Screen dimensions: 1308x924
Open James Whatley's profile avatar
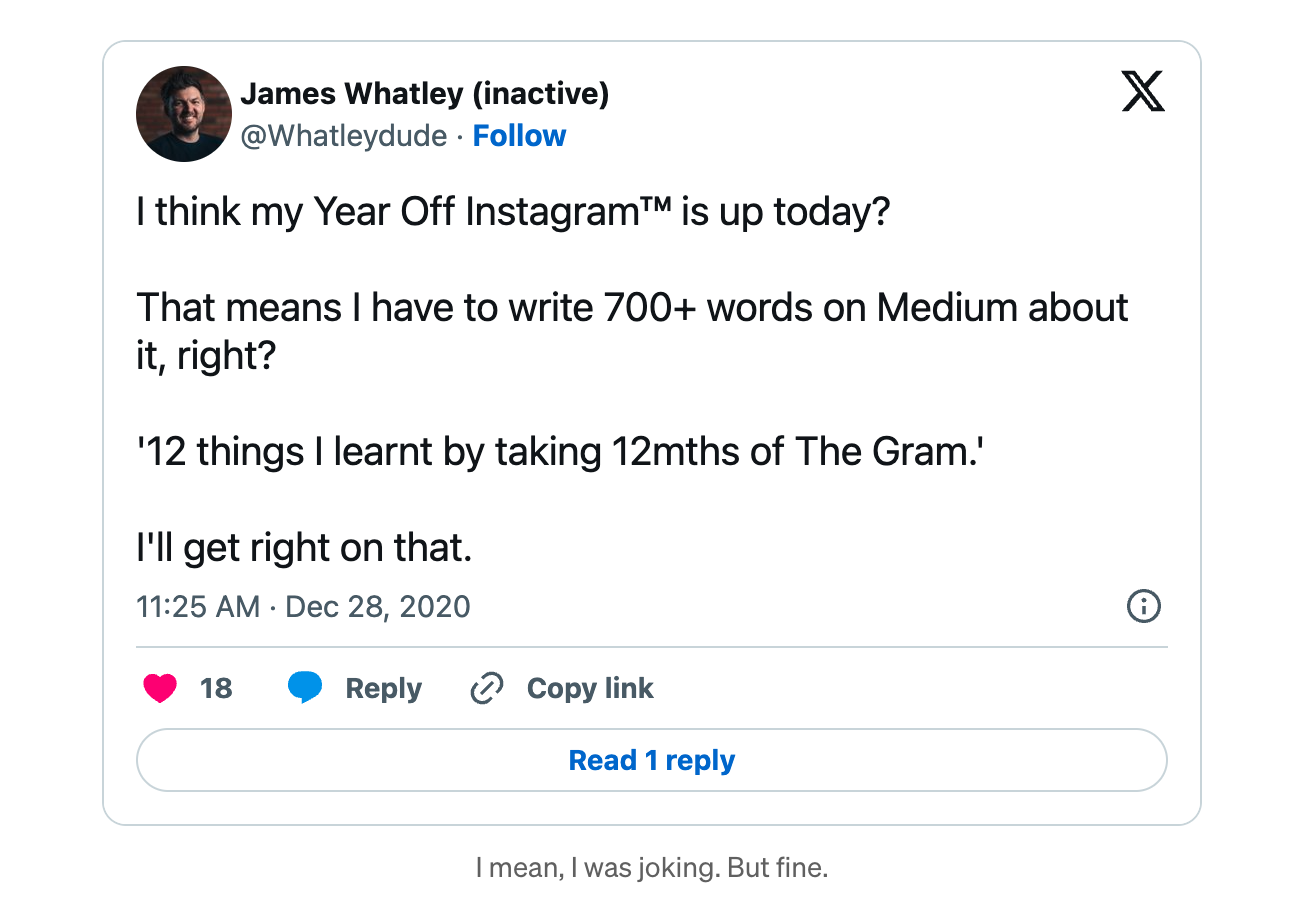pyautogui.click(x=184, y=114)
